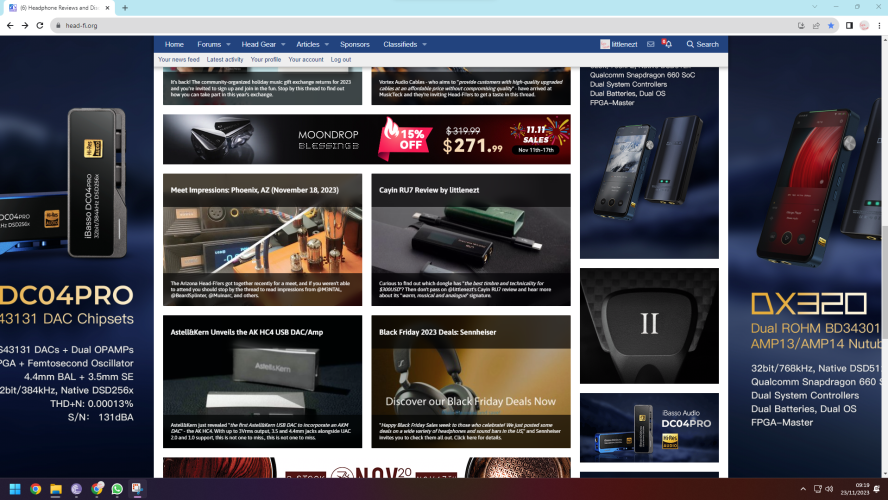Open the Sponsors menu item
This screenshot has width=888, height=500.
pyautogui.click(x=355, y=44)
